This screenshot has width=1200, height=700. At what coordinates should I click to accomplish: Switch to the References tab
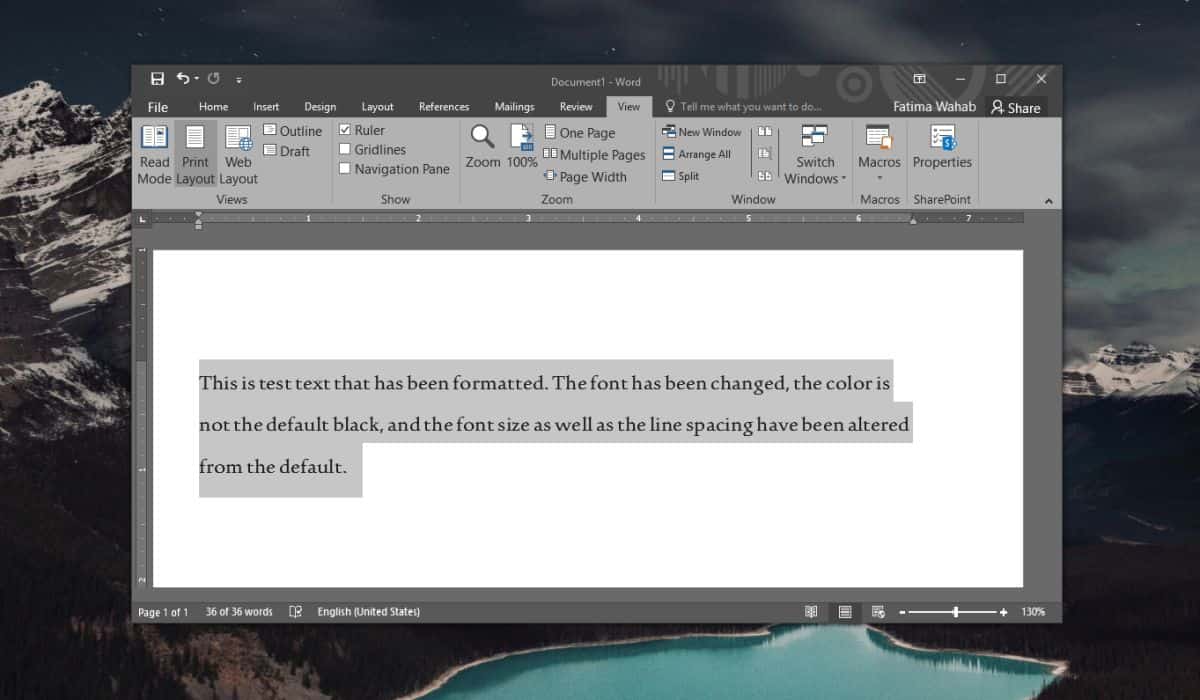tap(443, 106)
